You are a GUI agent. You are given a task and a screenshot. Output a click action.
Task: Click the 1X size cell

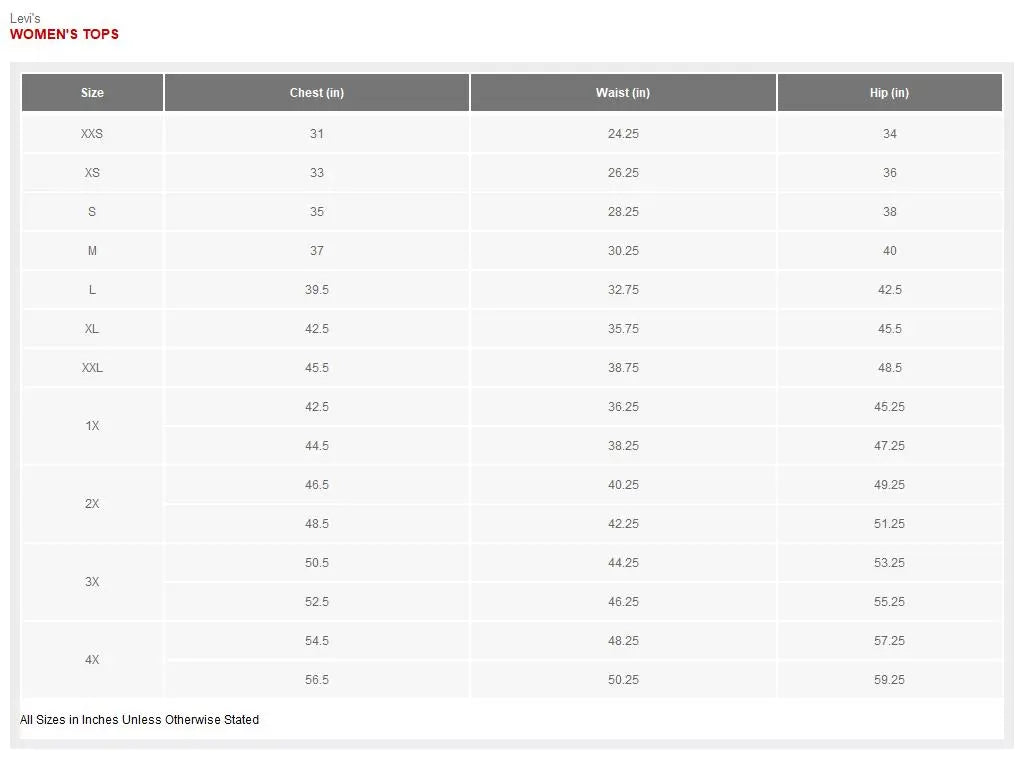point(92,426)
